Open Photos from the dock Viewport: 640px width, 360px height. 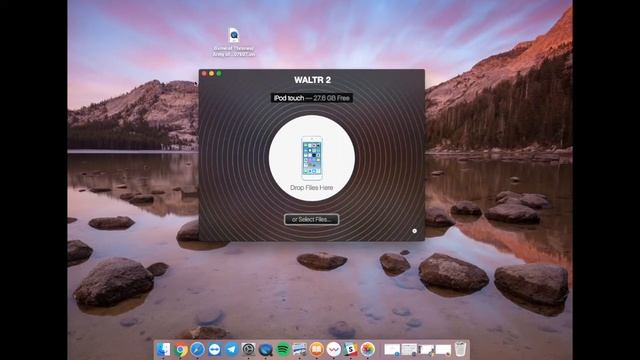pos(367,349)
